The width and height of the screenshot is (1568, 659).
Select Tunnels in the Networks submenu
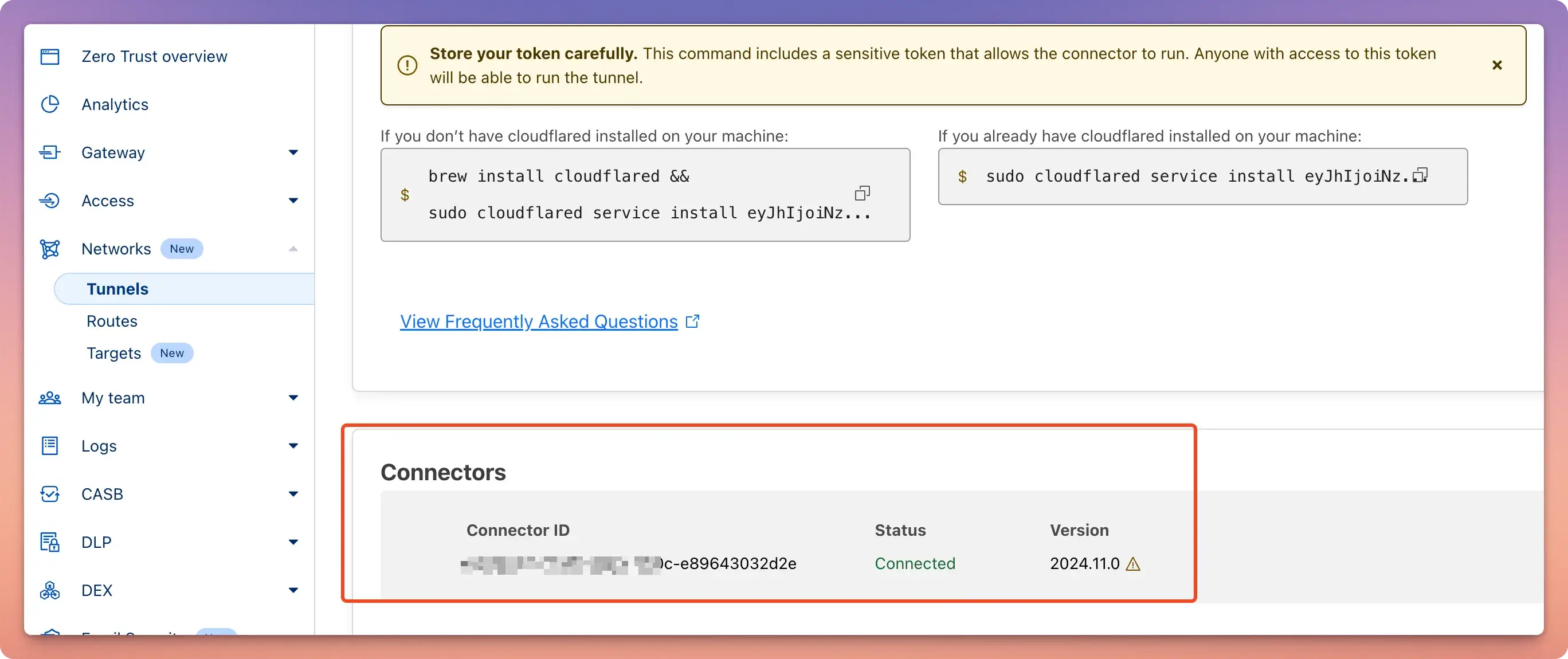185,289
